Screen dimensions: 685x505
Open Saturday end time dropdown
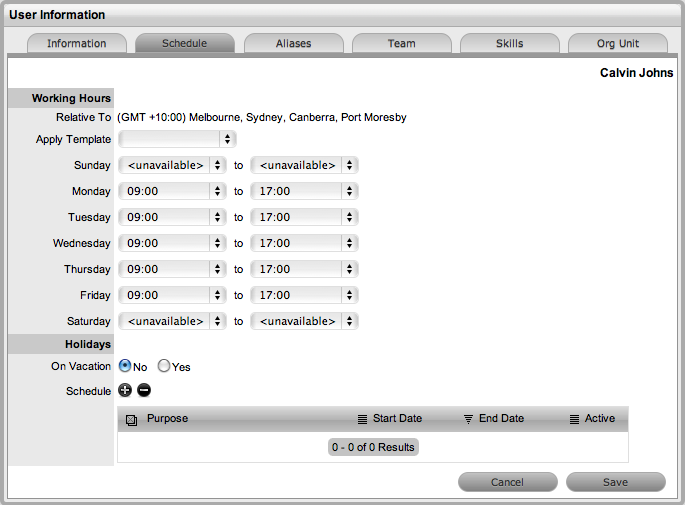tap(304, 321)
